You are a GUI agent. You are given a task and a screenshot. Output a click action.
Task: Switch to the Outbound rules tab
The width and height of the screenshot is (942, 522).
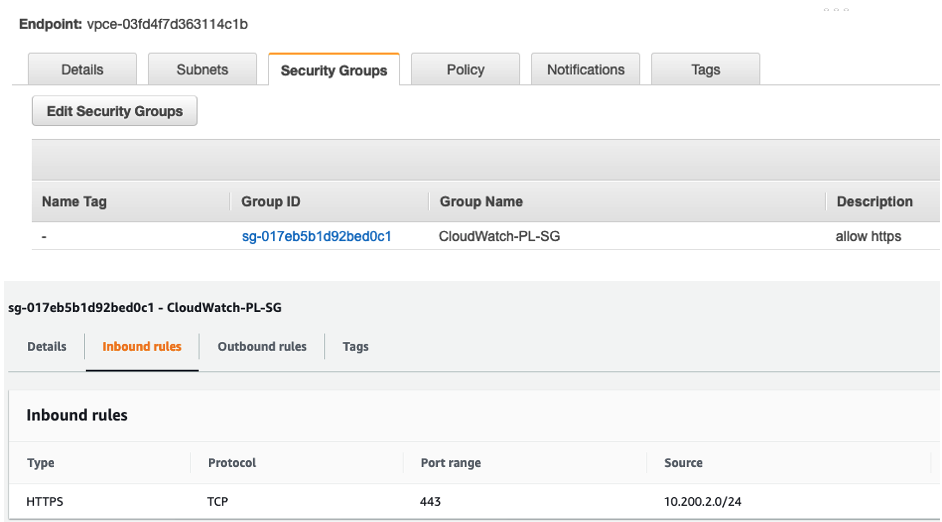[x=262, y=347]
